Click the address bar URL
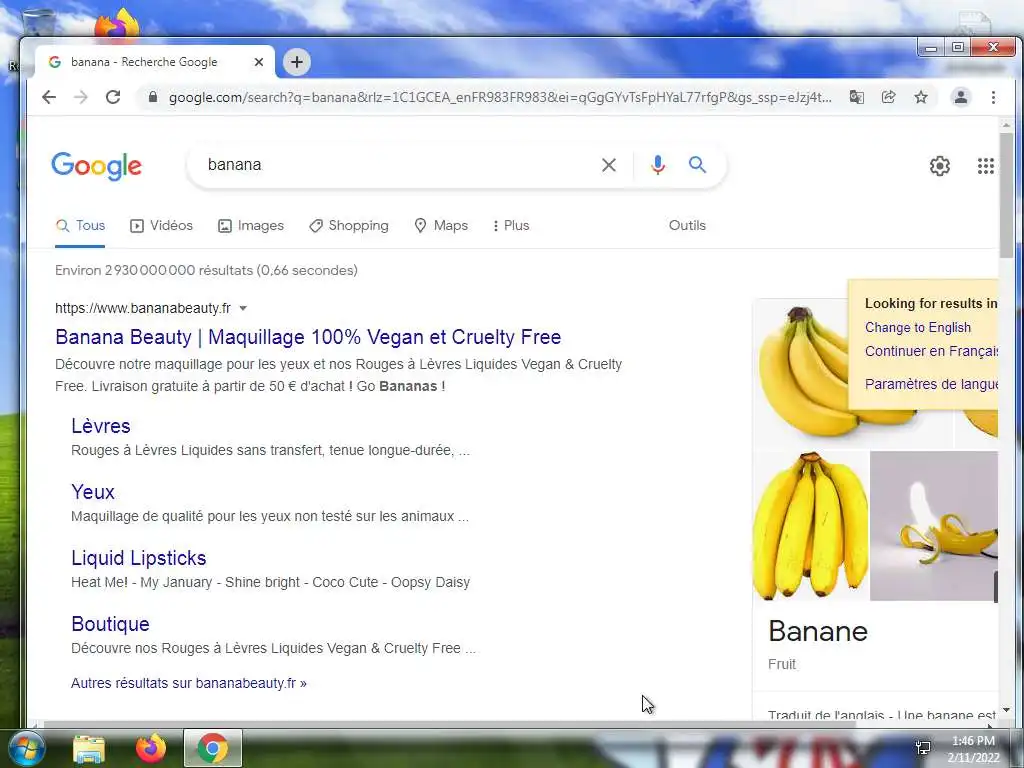This screenshot has height=768, width=1024. [500, 97]
